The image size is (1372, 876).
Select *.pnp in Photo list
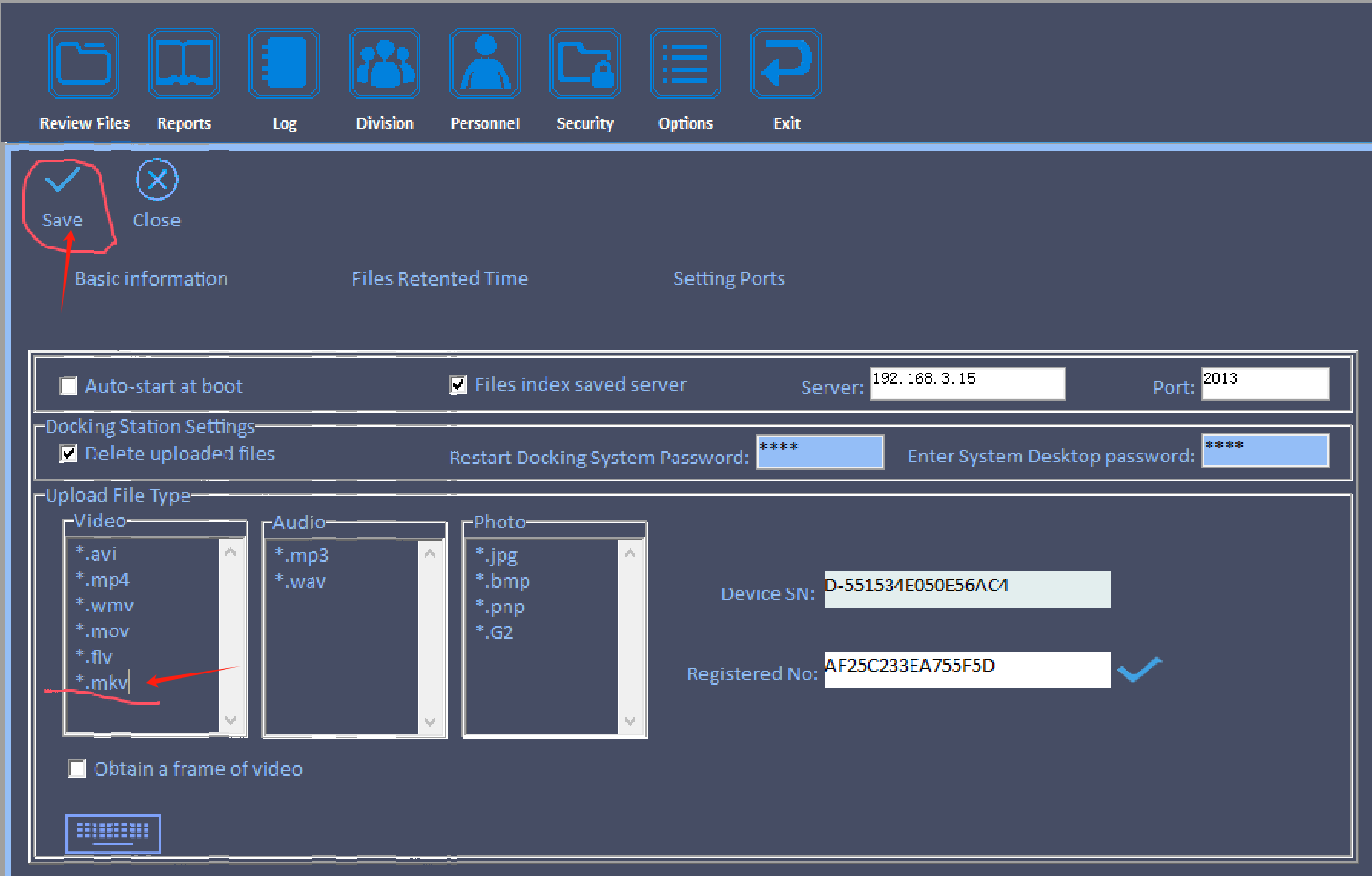click(x=500, y=607)
